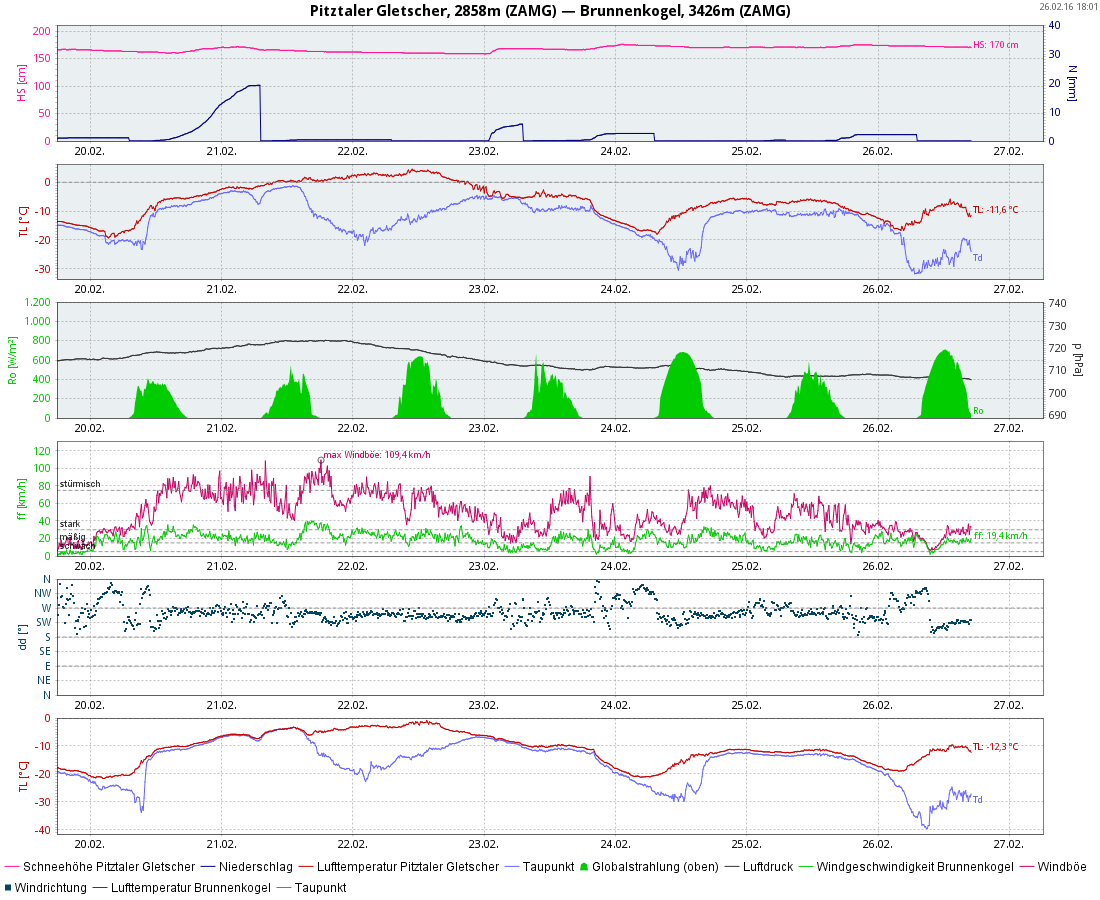Screen dimensions: 1100x900
Task: Click the '740' tick on pressure axis
Action: [1057, 303]
